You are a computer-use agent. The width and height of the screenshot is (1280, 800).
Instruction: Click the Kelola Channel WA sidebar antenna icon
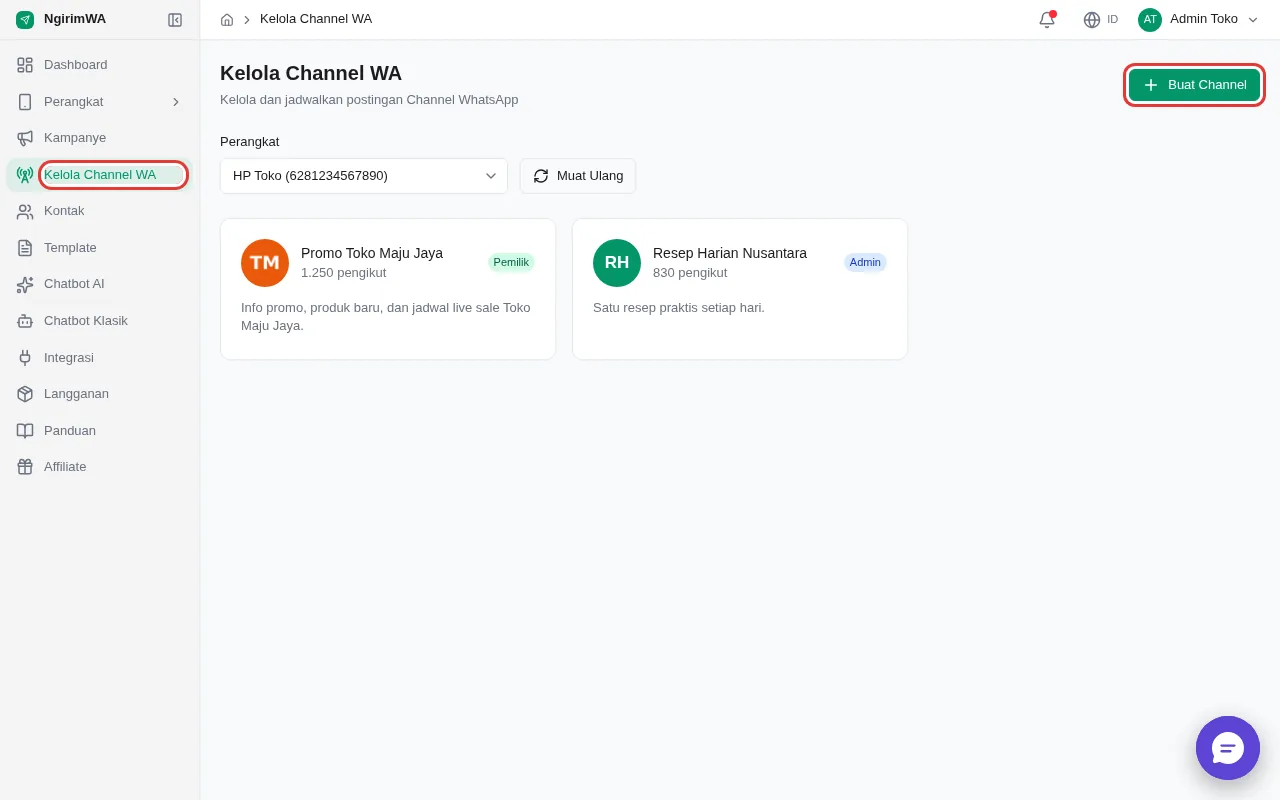pyautogui.click(x=25, y=175)
